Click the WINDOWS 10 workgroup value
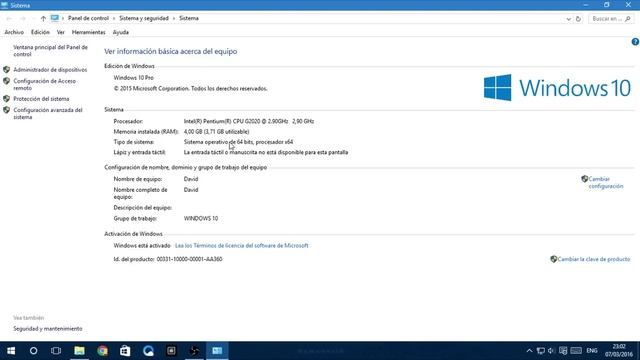 201,218
